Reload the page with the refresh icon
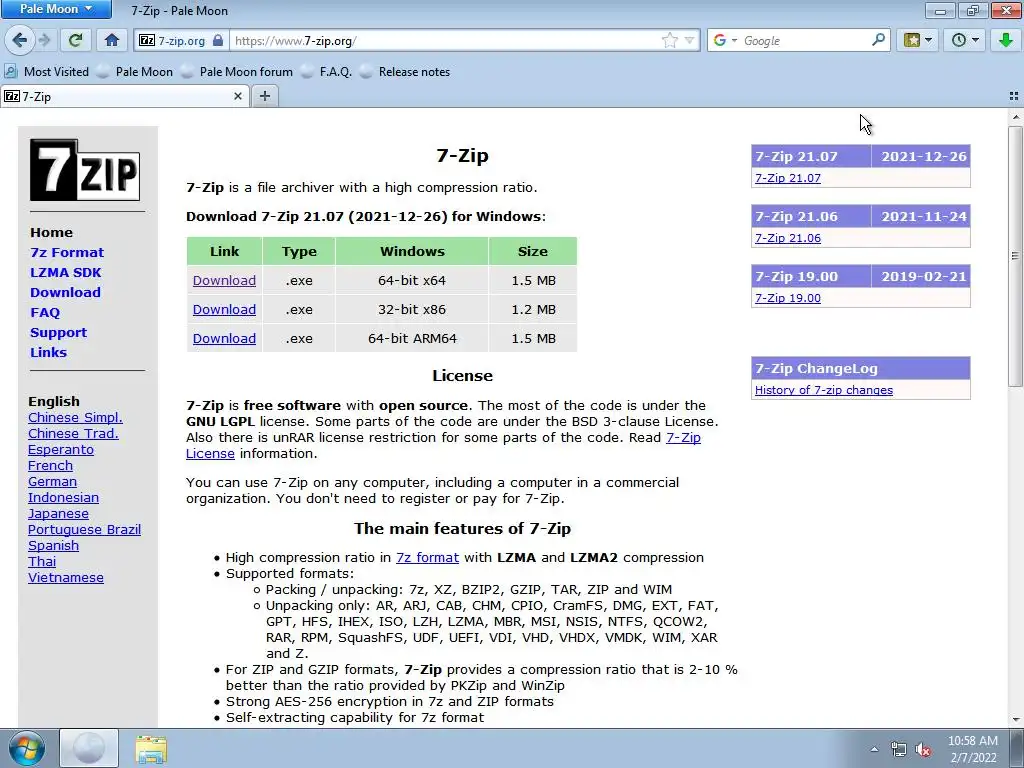1024x768 pixels. pyautogui.click(x=75, y=40)
